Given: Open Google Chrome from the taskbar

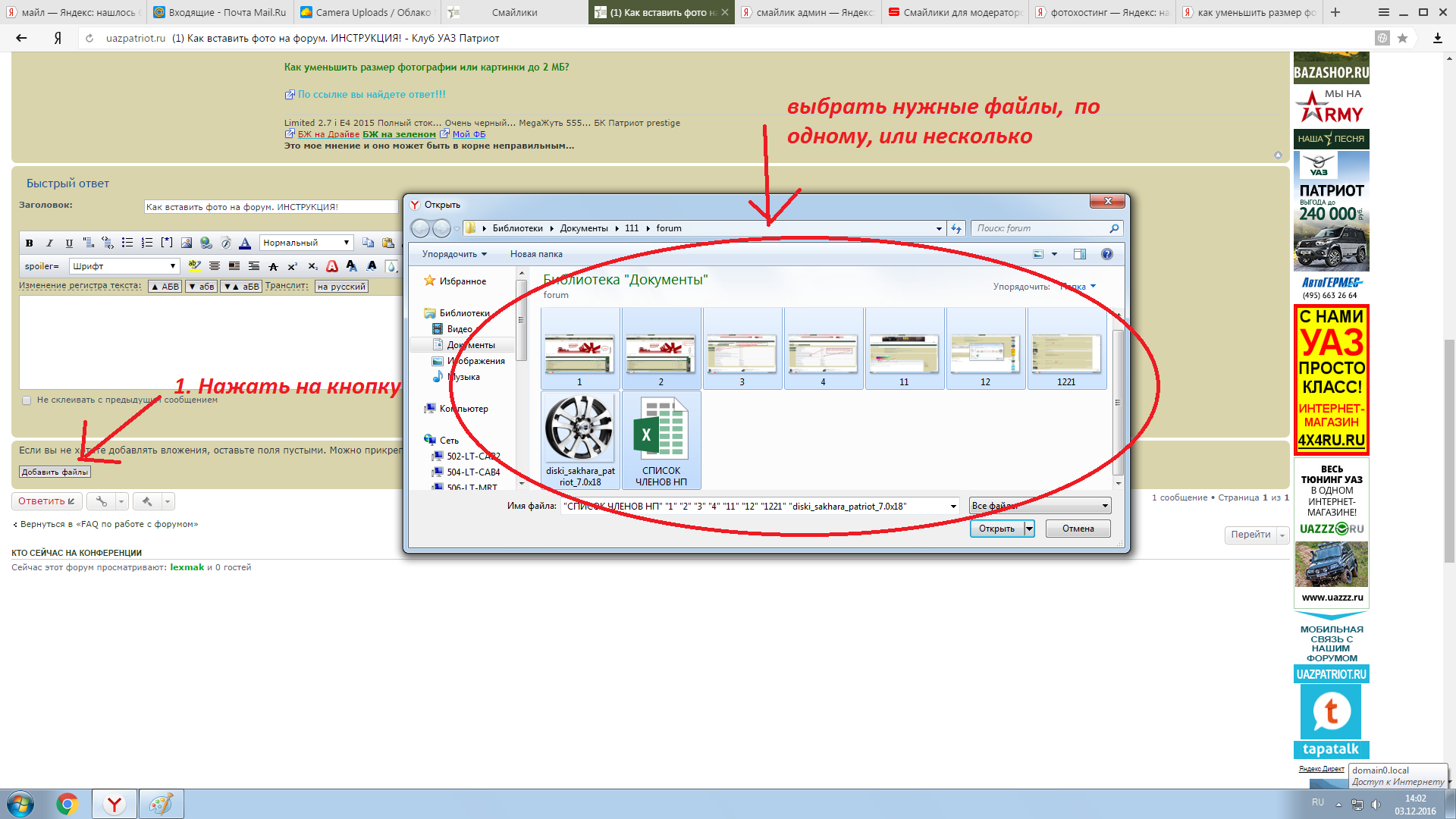Looking at the screenshot, I should click(x=67, y=804).
